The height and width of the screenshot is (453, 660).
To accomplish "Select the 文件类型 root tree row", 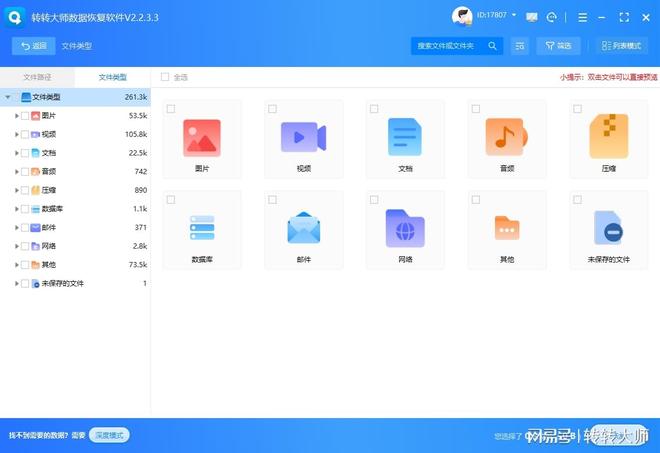I will [75, 97].
